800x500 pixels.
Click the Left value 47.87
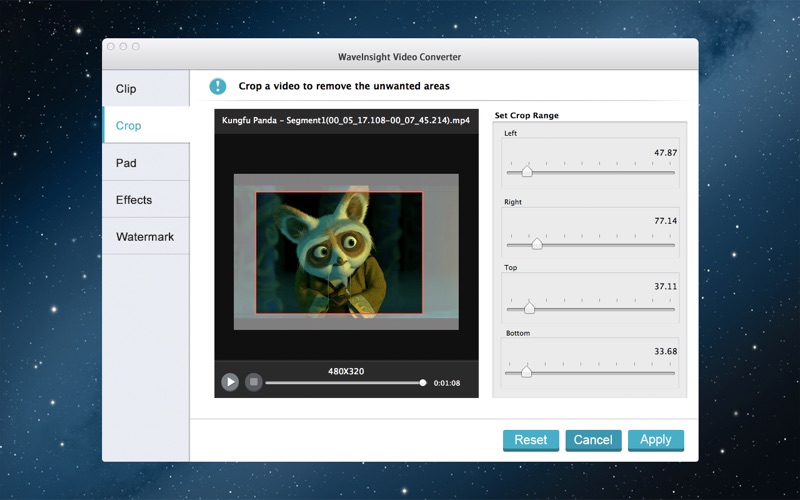(x=666, y=153)
